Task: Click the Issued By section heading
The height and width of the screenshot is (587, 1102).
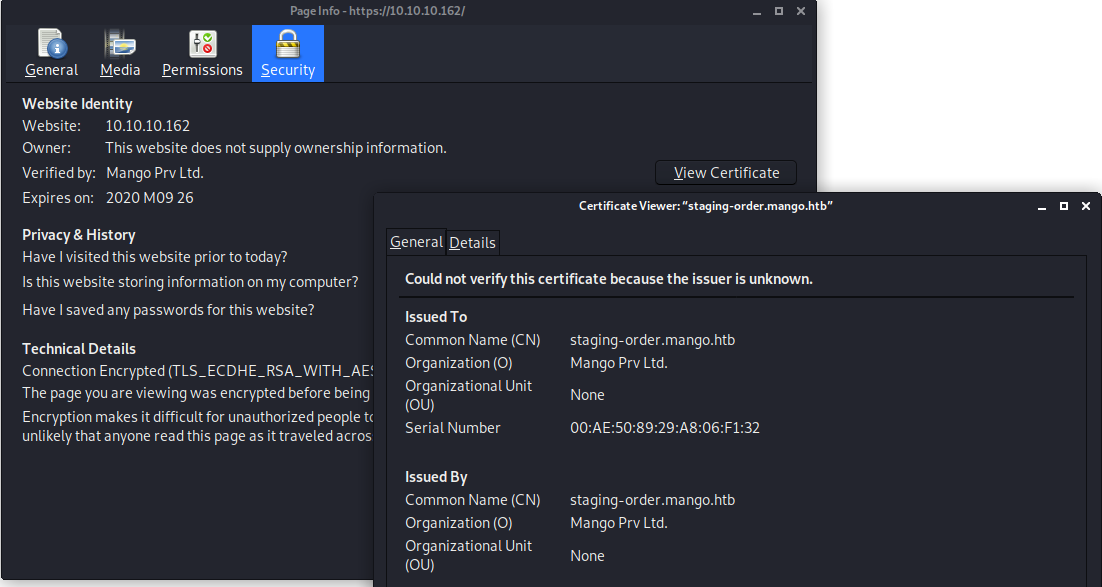Action: tap(436, 477)
